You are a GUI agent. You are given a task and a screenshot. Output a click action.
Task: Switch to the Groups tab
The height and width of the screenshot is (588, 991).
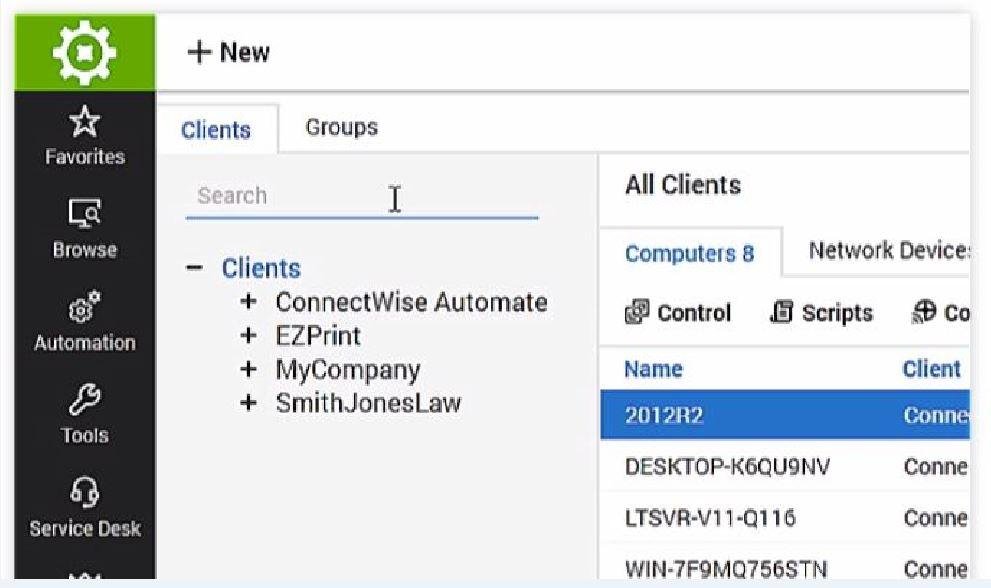tap(341, 127)
